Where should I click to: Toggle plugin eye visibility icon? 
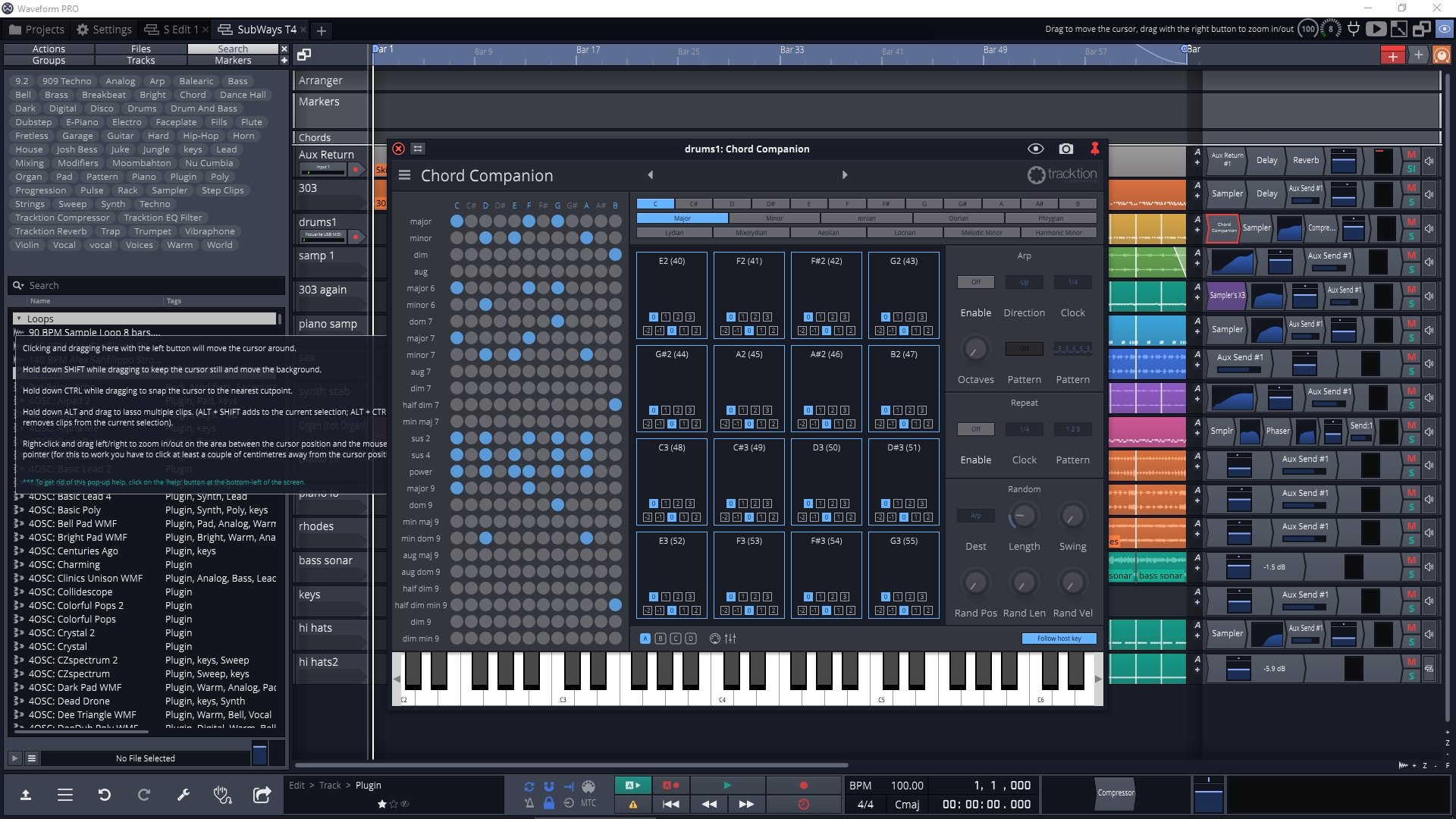click(1035, 149)
